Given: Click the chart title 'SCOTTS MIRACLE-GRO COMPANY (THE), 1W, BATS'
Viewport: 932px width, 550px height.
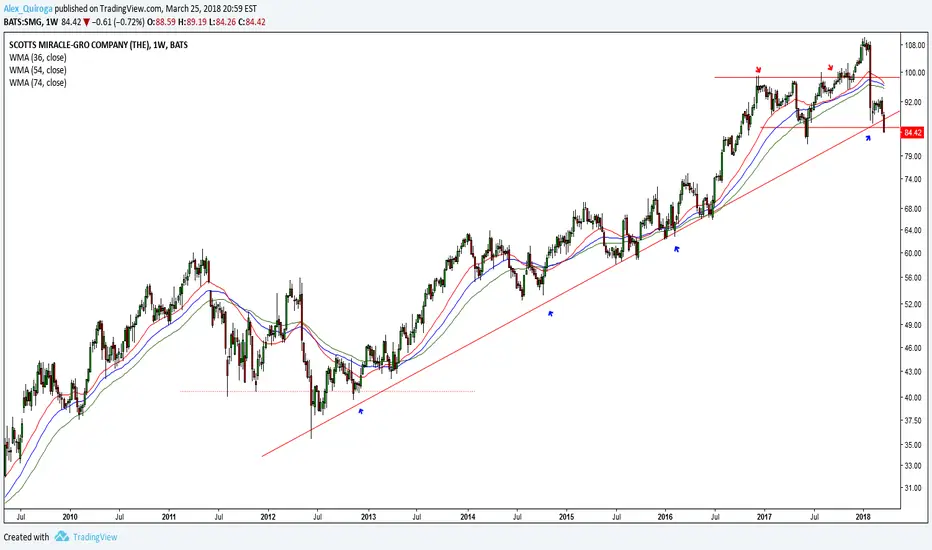Looking at the screenshot, I should point(99,45).
